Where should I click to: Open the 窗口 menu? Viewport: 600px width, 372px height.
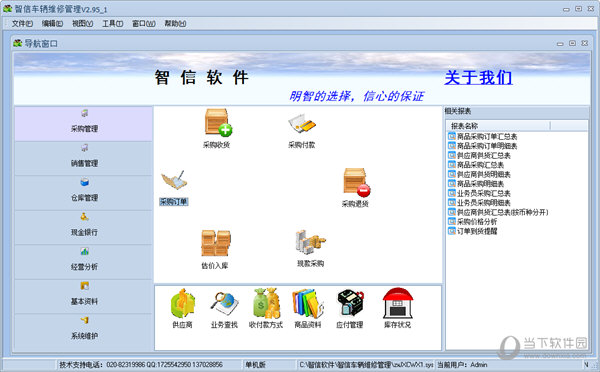143,24
